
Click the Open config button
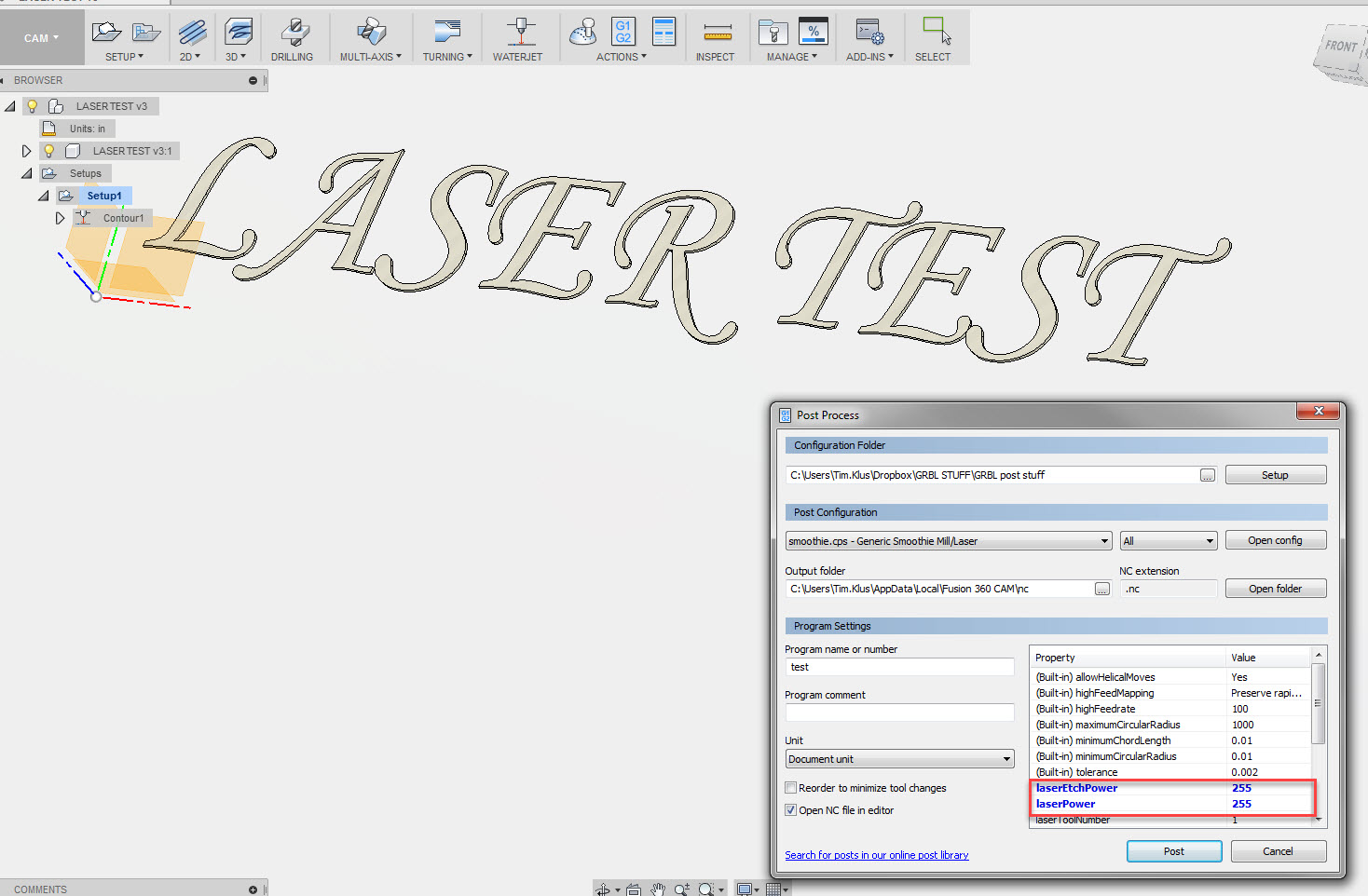coord(1275,540)
